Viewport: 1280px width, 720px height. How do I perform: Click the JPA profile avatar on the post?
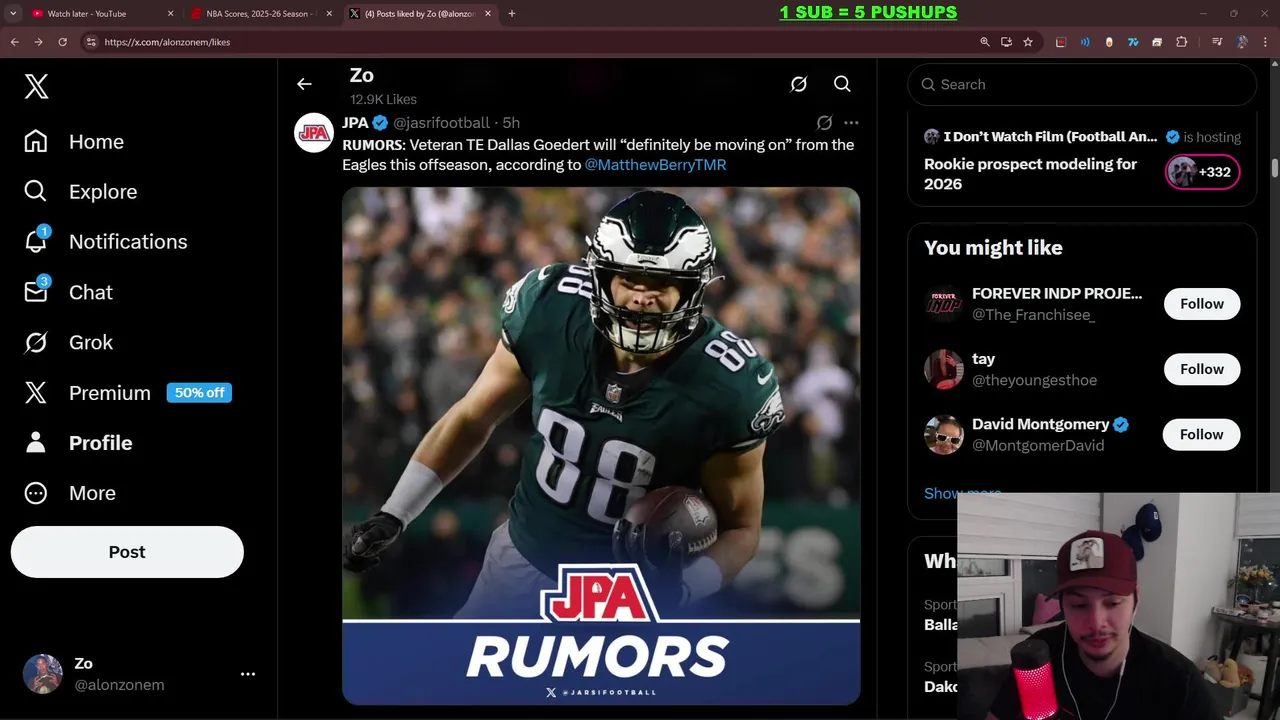point(314,133)
